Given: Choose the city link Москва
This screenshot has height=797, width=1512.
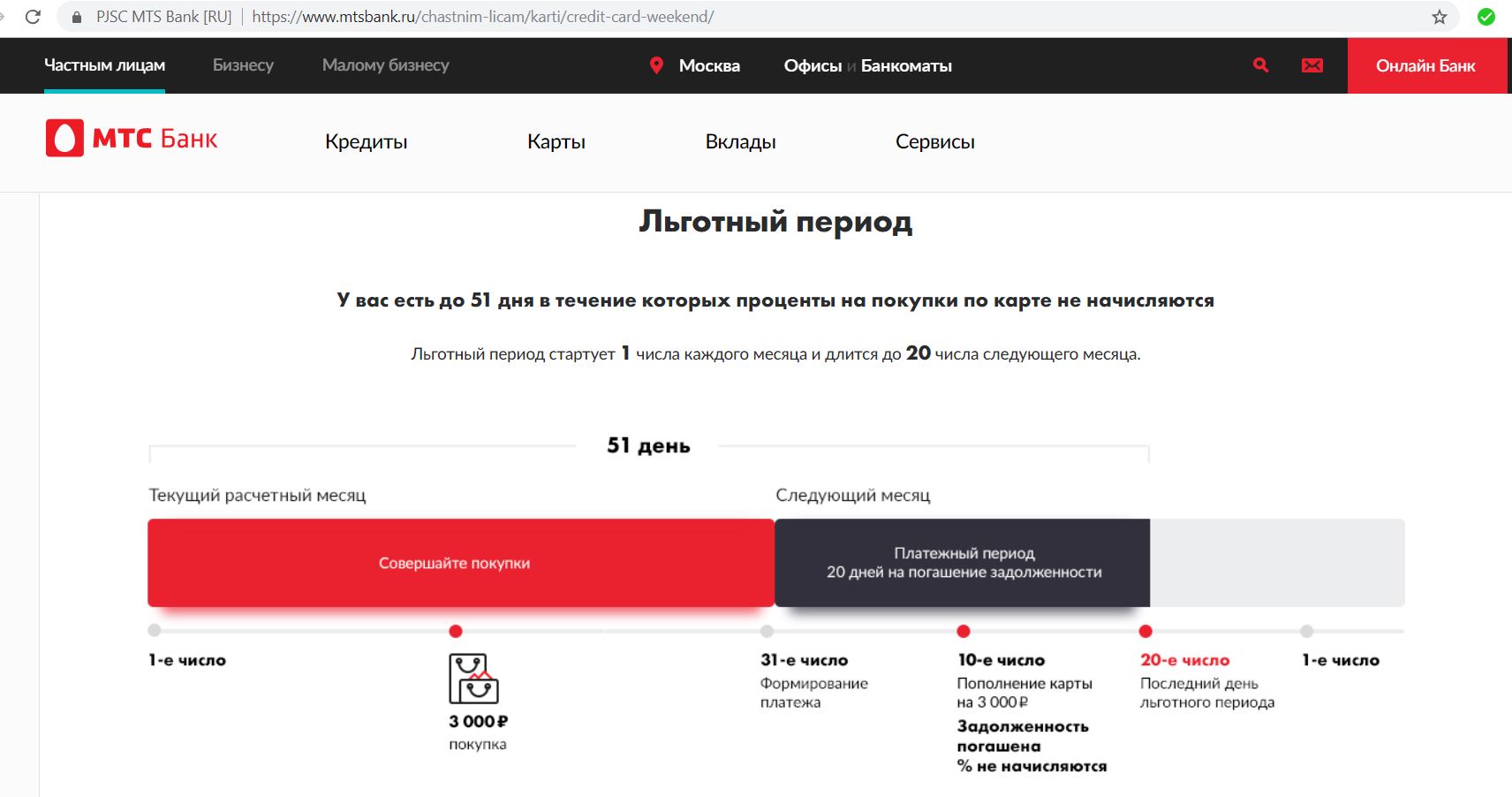Looking at the screenshot, I should (x=709, y=65).
